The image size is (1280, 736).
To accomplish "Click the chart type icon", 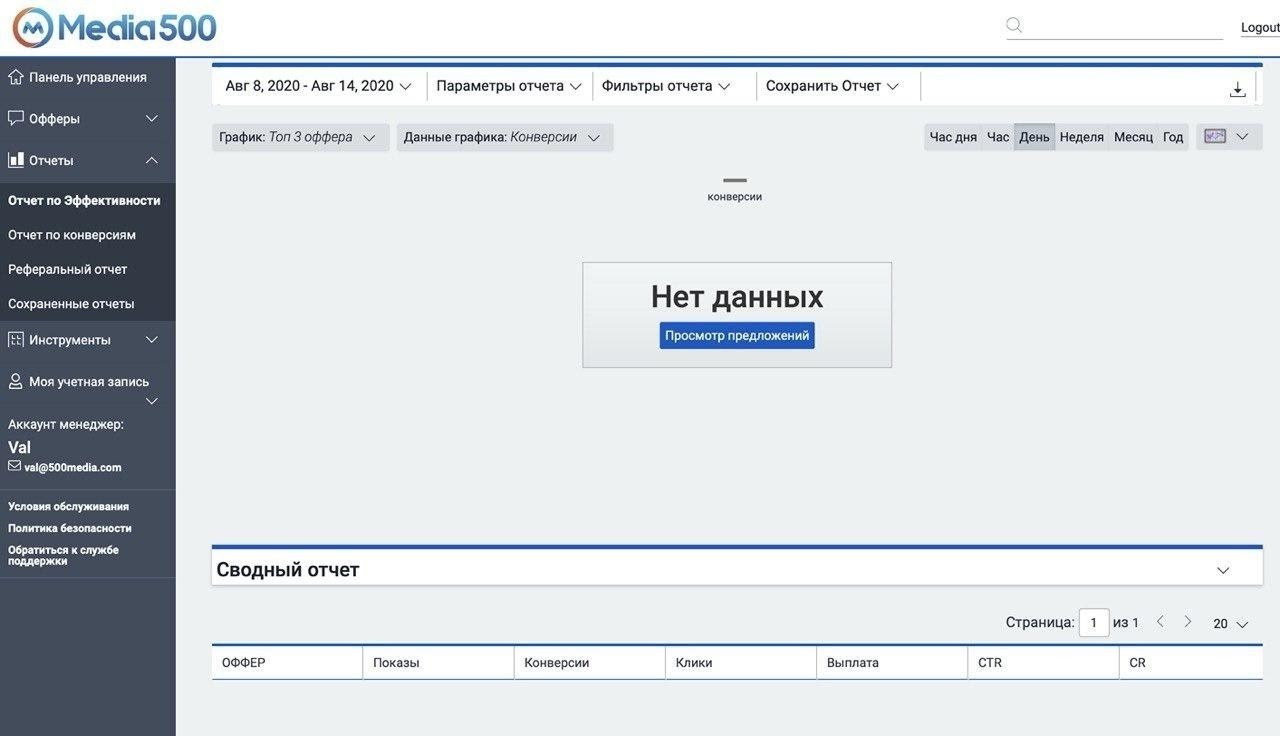I will [1215, 136].
